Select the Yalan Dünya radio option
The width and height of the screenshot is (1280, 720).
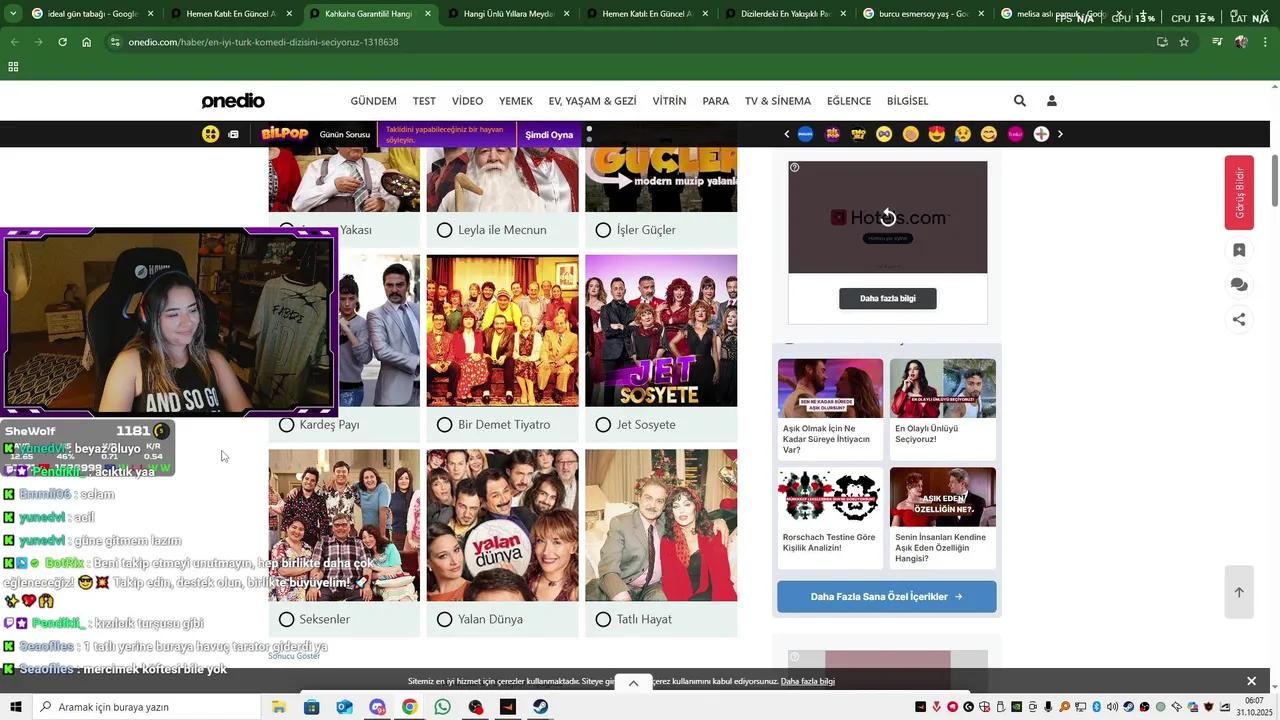click(445, 620)
